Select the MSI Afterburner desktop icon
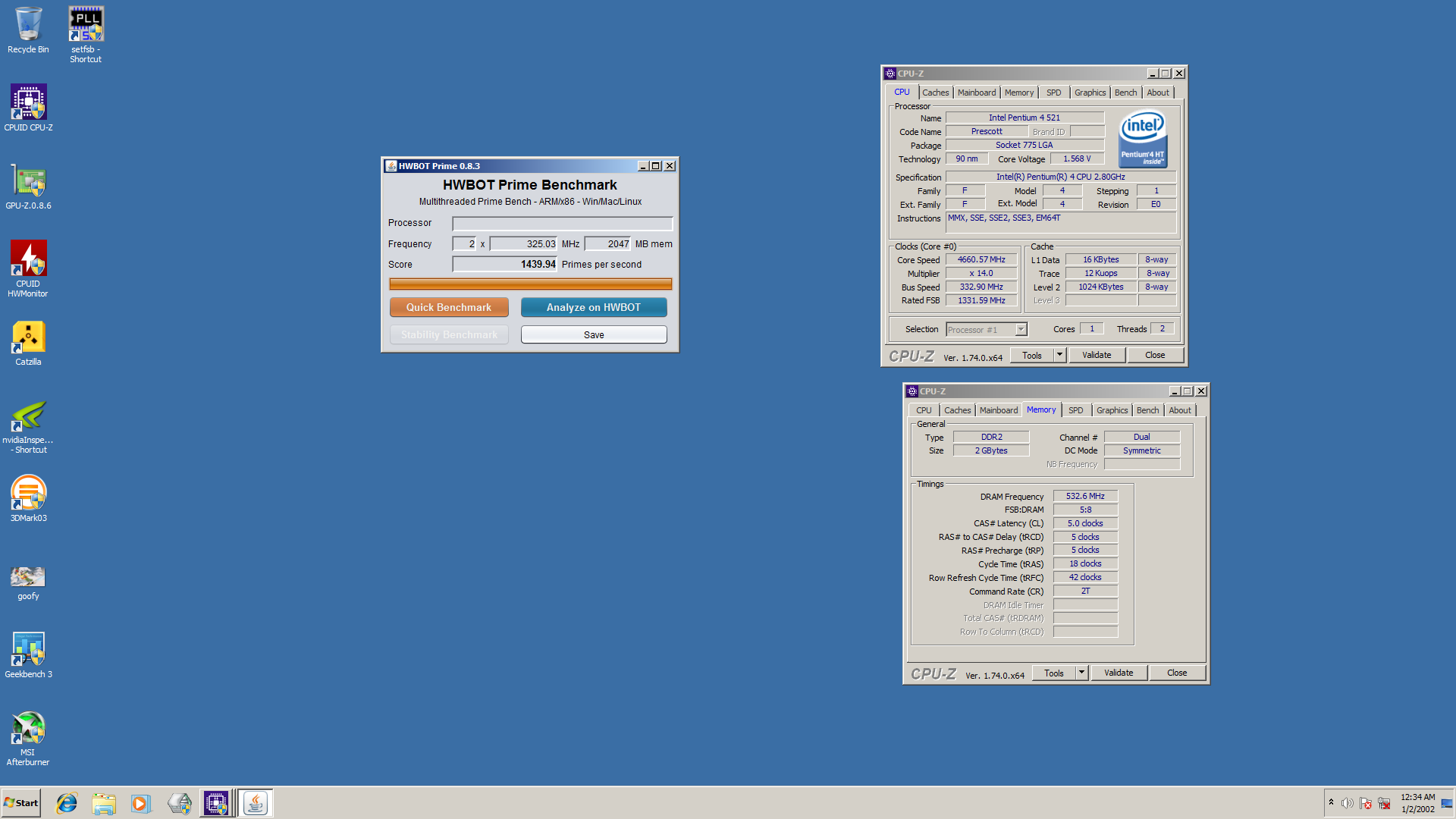Image resolution: width=1456 pixels, height=819 pixels. click(x=28, y=739)
